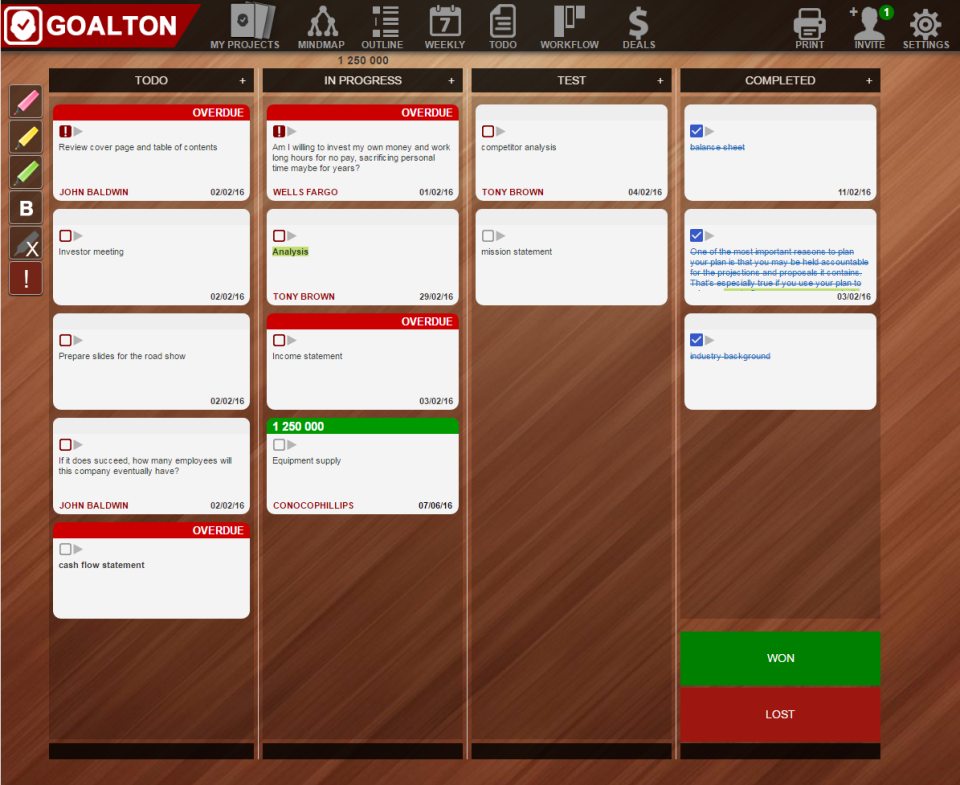960x785 pixels.
Task: Expand the competitor analysis card arrow
Action: 500,131
